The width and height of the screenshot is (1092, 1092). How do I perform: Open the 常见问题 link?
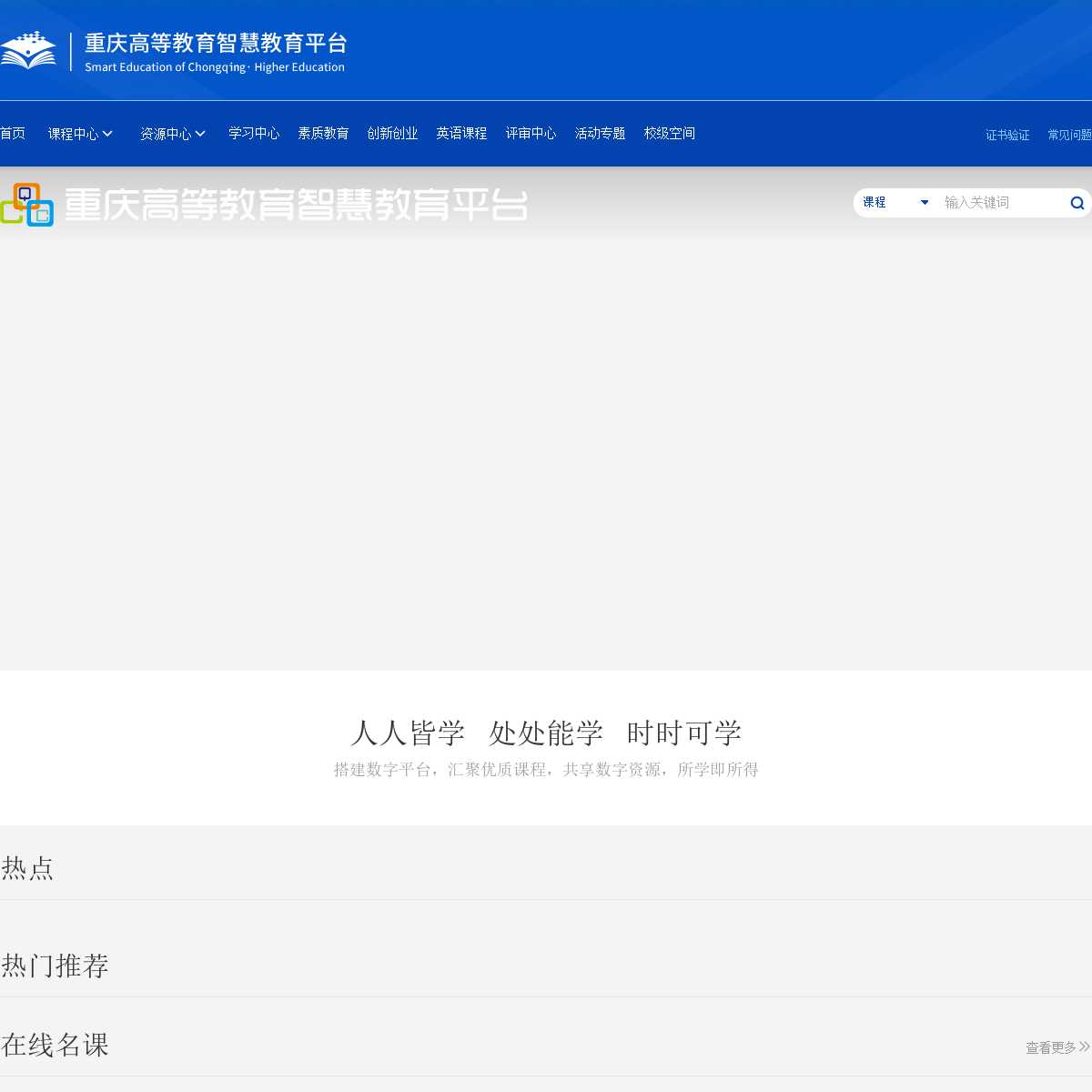(x=1069, y=135)
